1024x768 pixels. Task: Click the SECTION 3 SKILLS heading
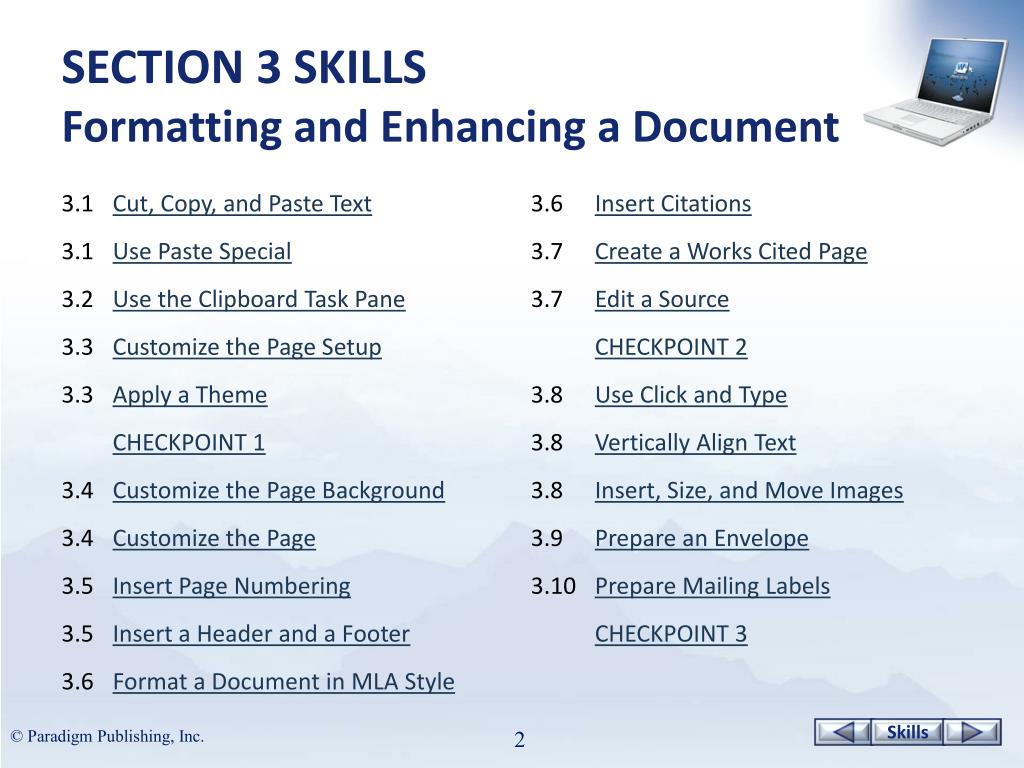pyautogui.click(x=244, y=67)
